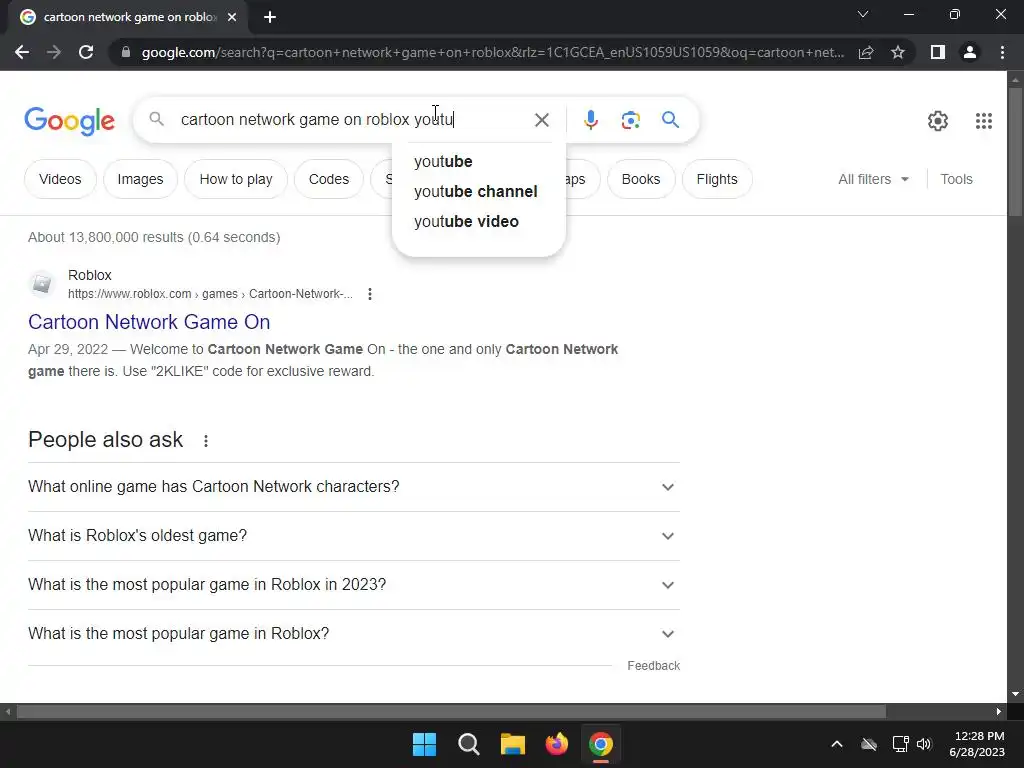Screen dimensions: 1024x768
Task: Open the taskbar clock and date
Action: pos(977,744)
